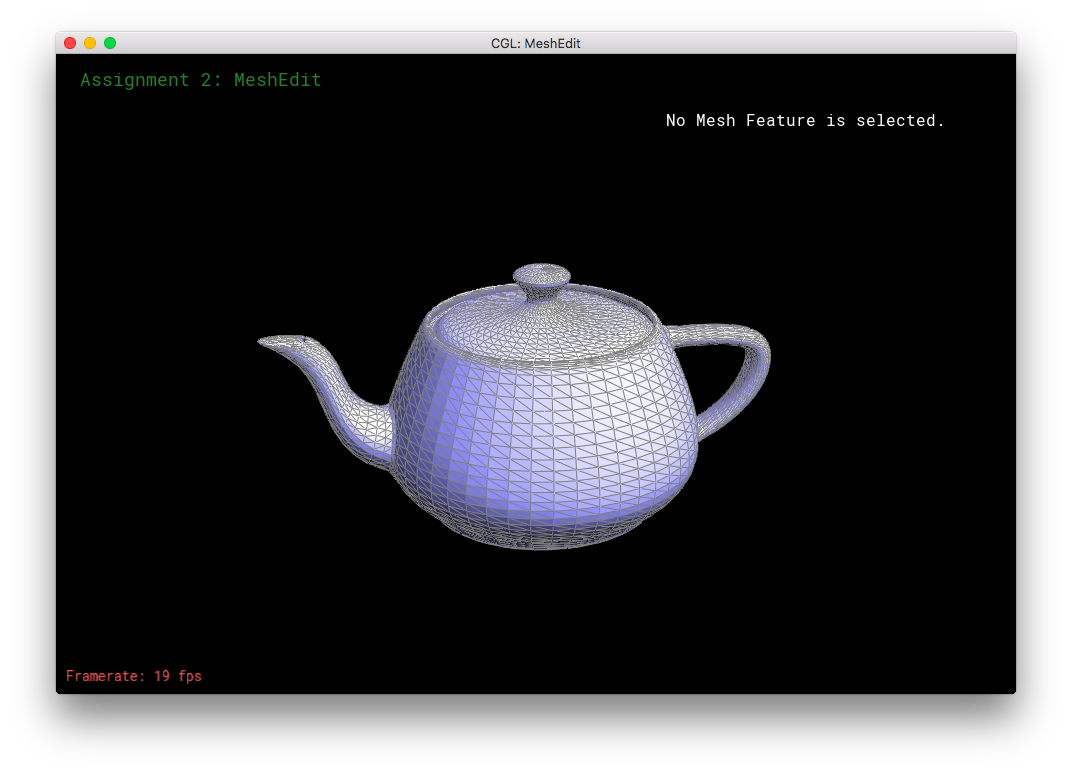This screenshot has height=774, width=1072.
Task: Minimize the window with the yellow button
Action: pos(90,43)
